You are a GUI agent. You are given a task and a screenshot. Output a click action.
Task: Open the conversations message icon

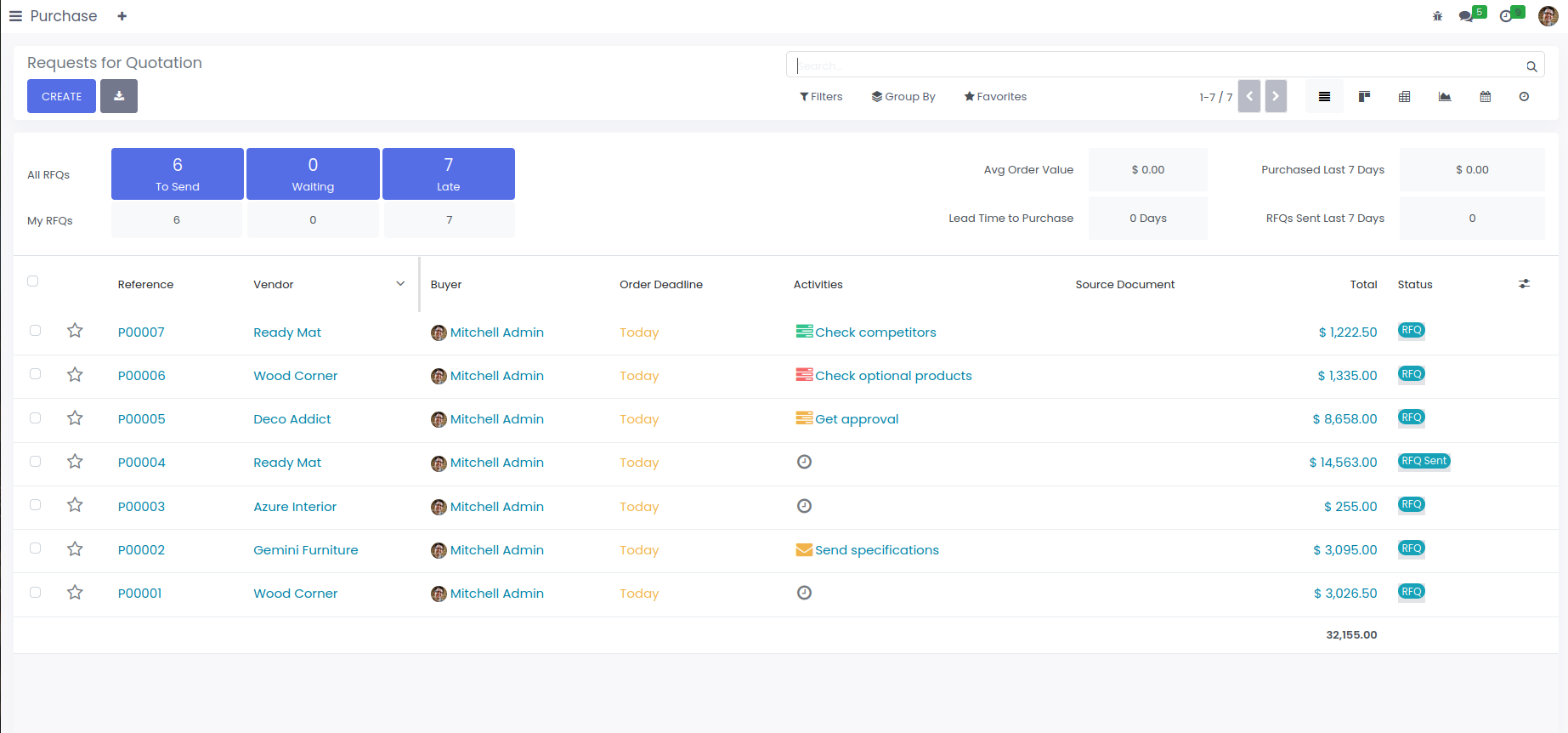(x=1466, y=16)
